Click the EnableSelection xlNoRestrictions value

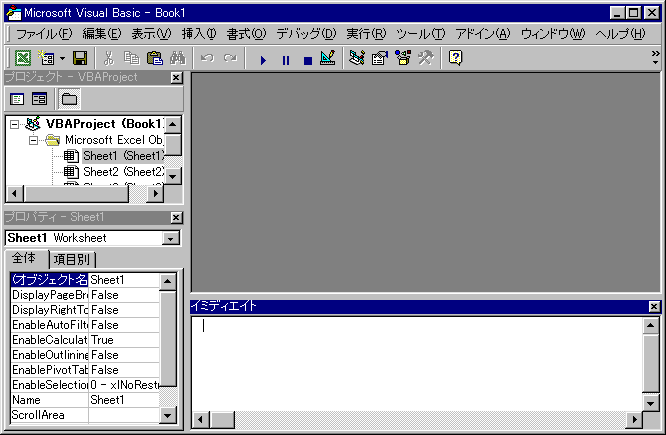point(124,385)
